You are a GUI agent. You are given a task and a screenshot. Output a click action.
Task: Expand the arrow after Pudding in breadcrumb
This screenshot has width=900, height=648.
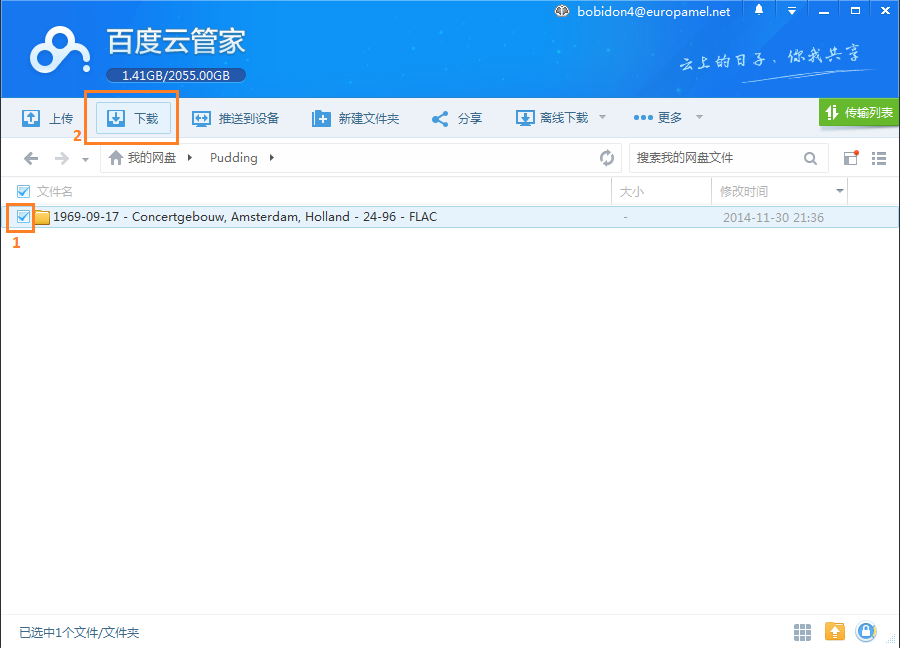(x=272, y=158)
